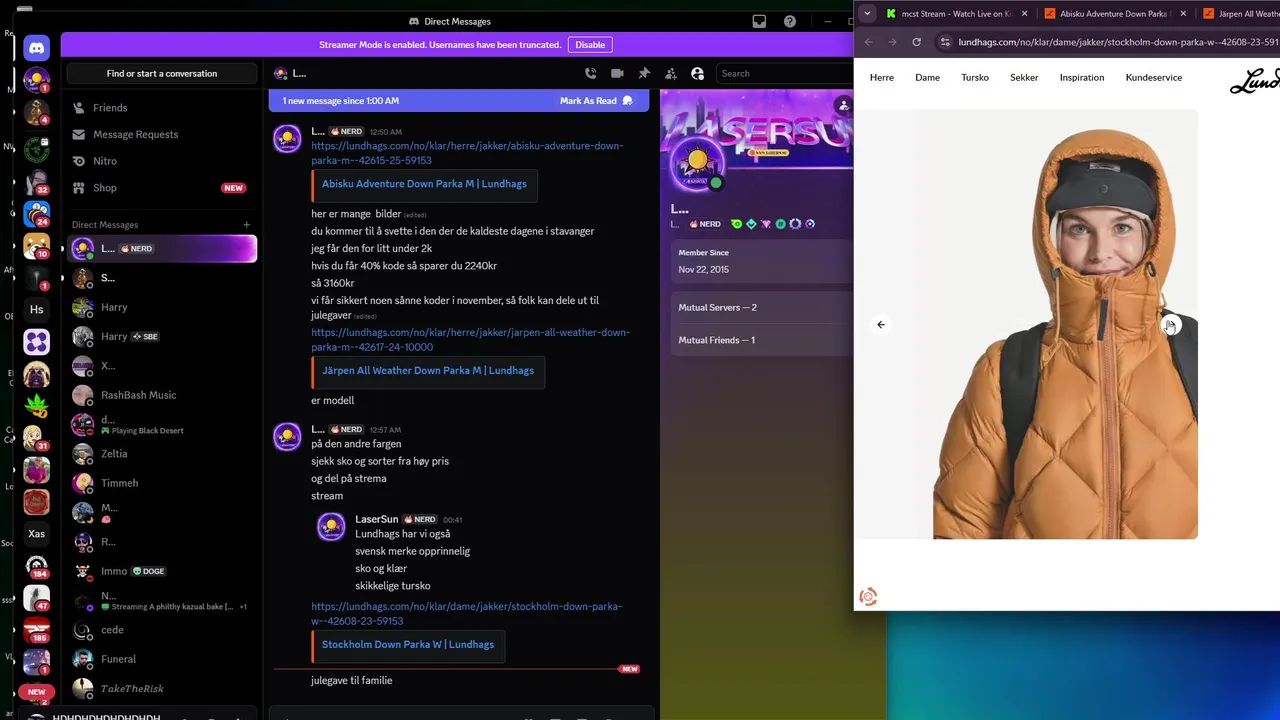
Task: Disable Streamer Mode using the Disable button
Action: tap(590, 45)
